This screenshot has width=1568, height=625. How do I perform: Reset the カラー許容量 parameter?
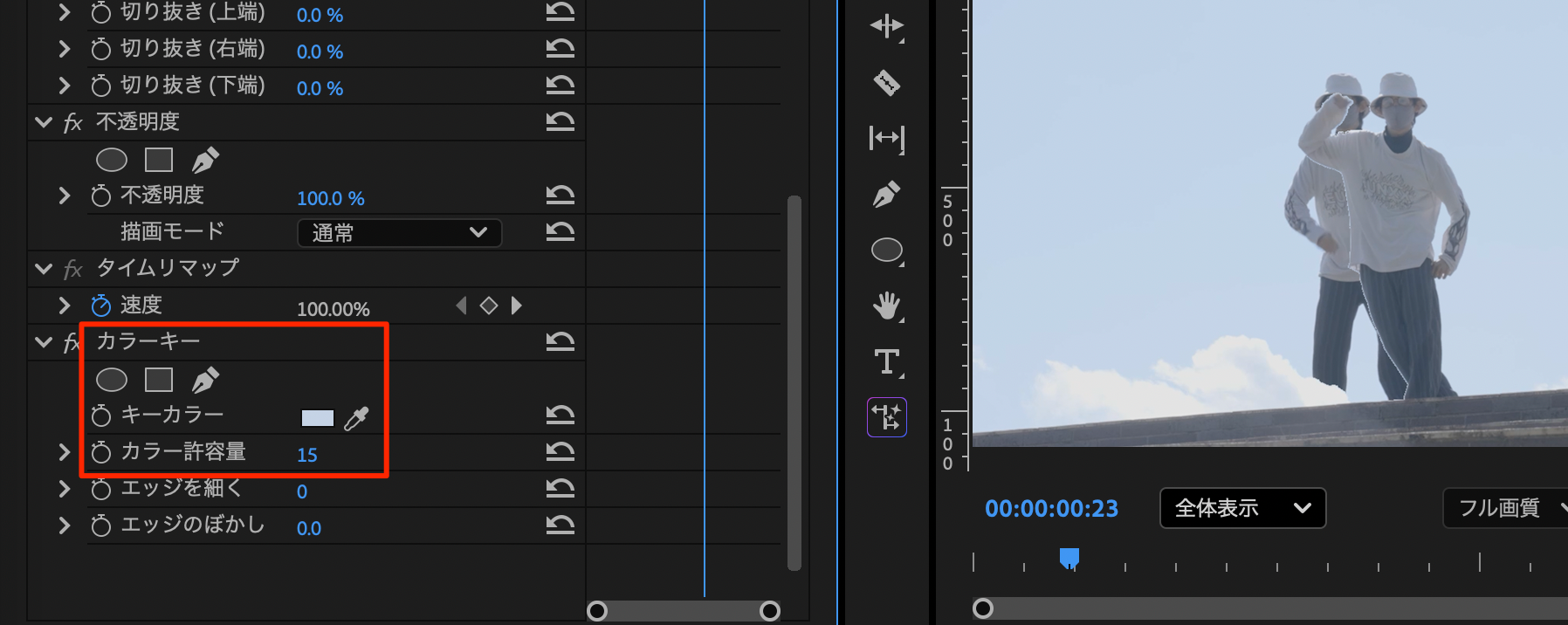pyautogui.click(x=560, y=451)
